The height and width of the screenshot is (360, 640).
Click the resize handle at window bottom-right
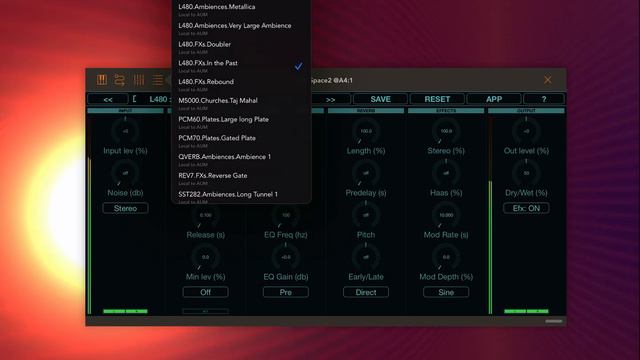[x=554, y=321]
